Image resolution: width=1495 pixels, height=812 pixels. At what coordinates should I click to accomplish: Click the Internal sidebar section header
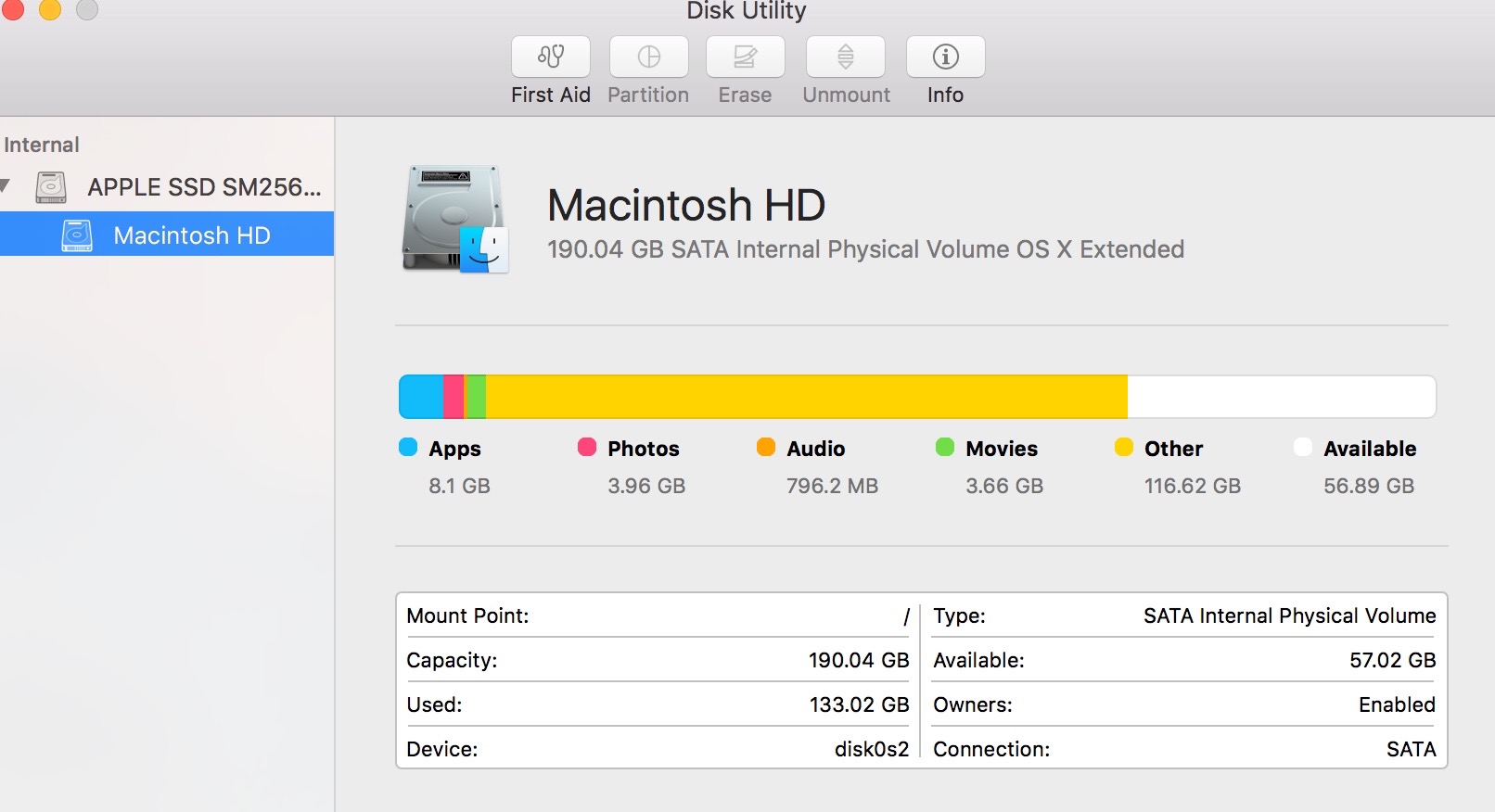click(42, 145)
